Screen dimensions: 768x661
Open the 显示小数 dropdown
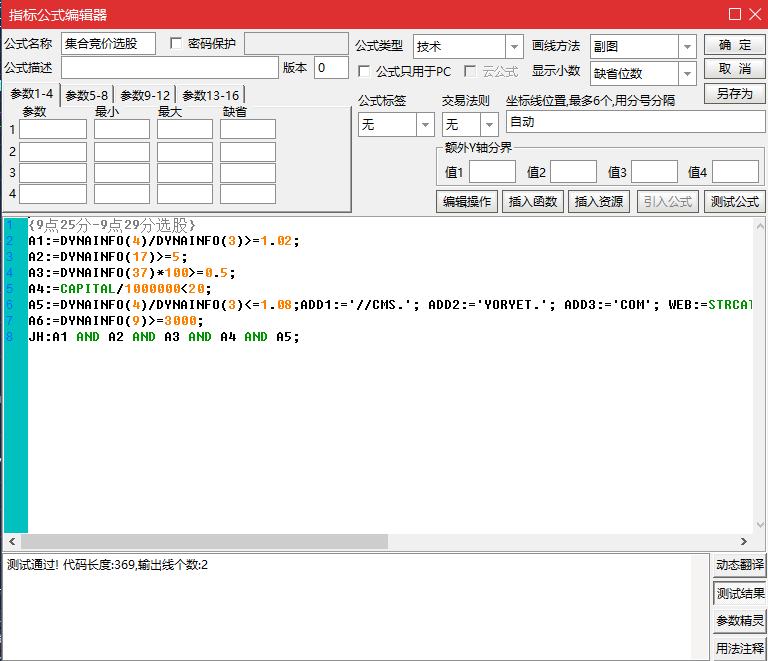687,73
